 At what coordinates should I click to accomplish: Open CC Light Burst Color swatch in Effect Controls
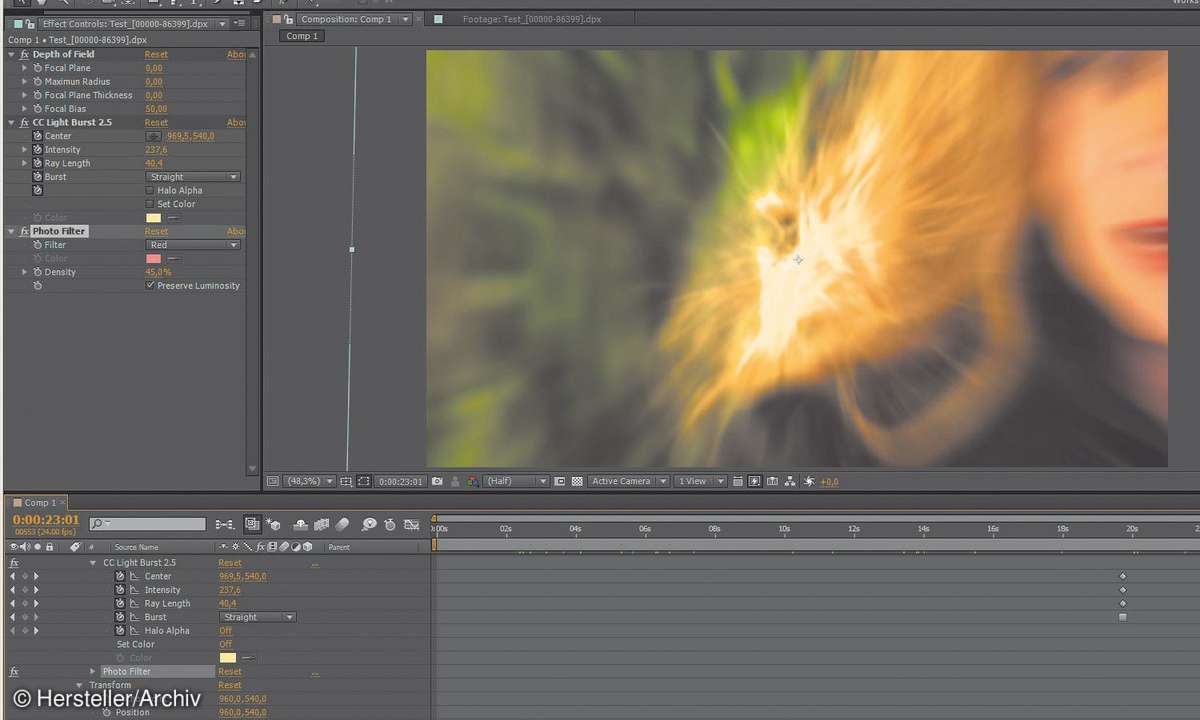153,218
